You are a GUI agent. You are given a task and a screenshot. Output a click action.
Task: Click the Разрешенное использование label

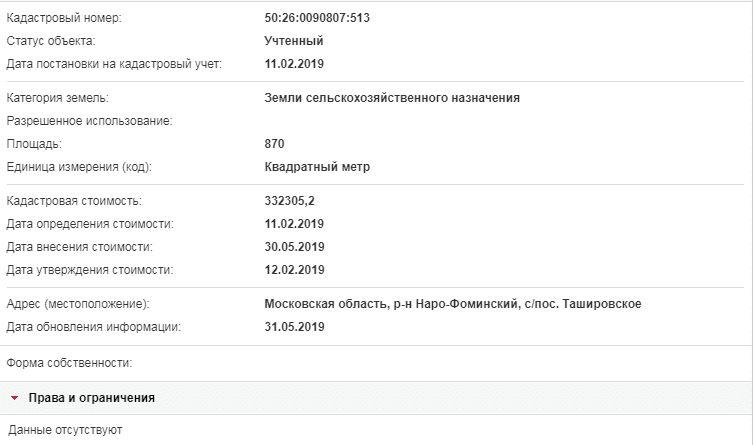click(89, 121)
